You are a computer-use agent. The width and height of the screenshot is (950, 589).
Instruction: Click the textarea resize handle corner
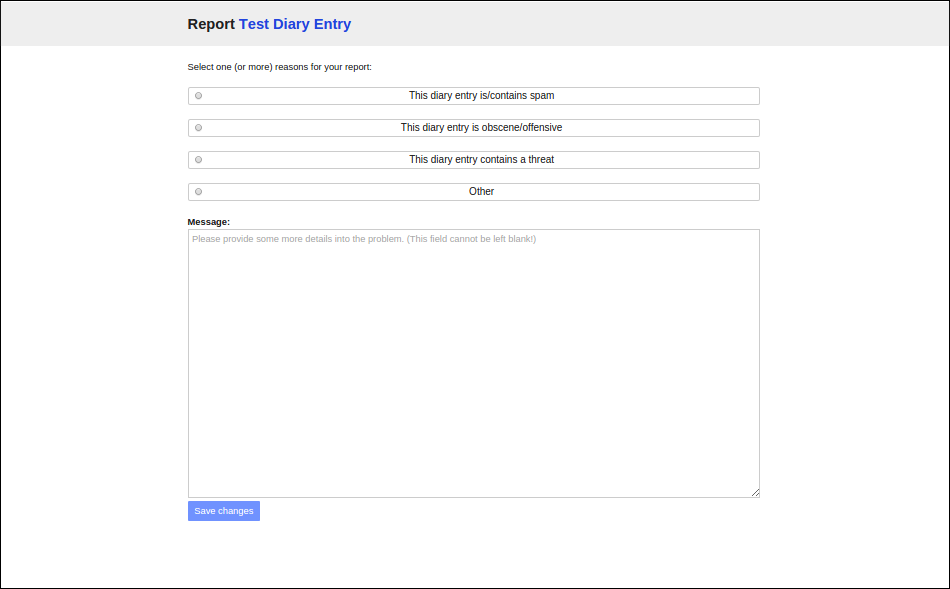point(755,493)
